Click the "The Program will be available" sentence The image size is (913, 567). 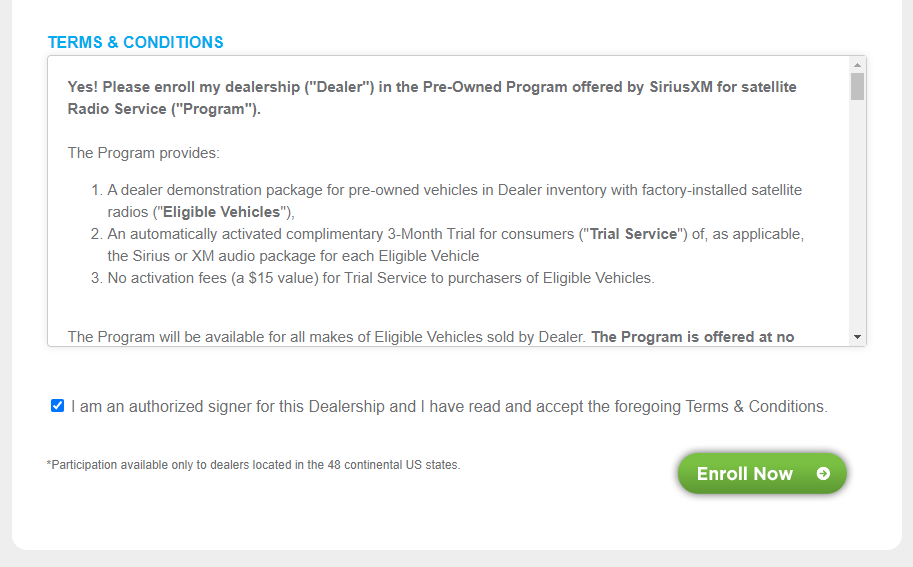326,337
